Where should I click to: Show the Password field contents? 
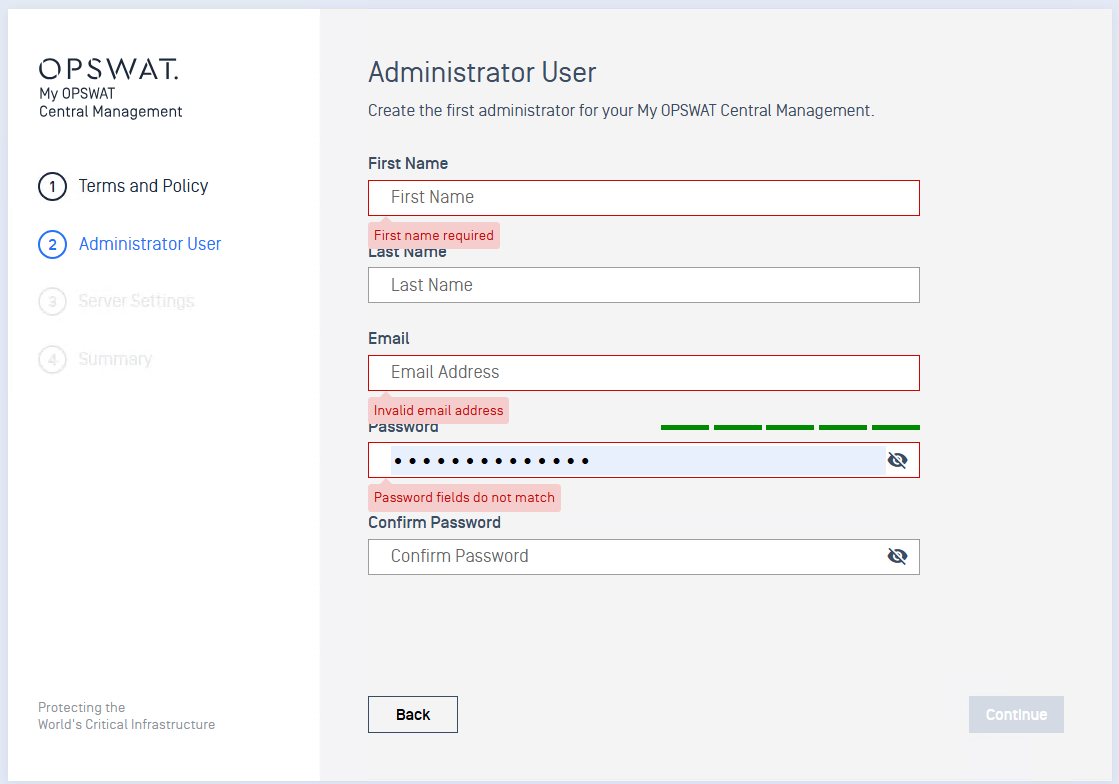point(897,460)
